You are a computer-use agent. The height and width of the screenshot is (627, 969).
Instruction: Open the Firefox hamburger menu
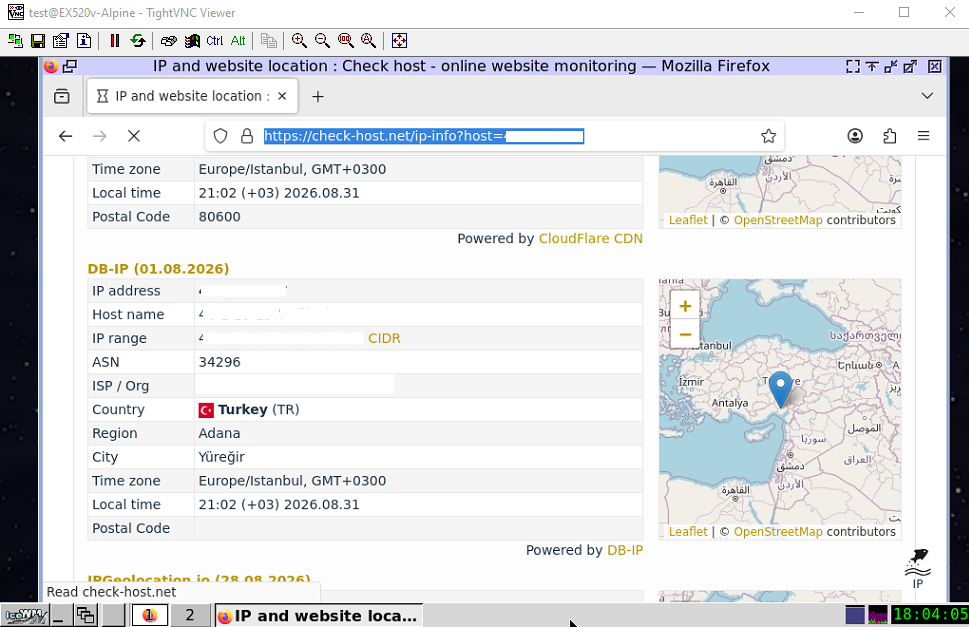click(x=923, y=136)
